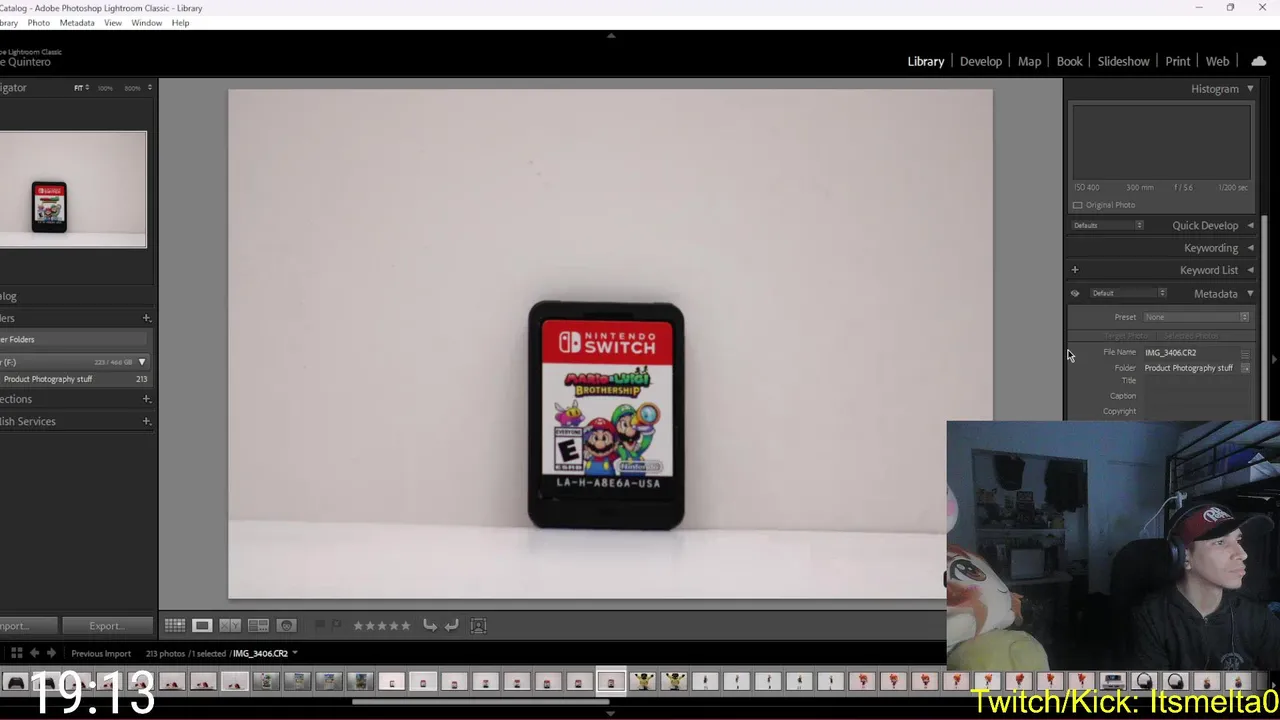
Task: Click Previous Import in filmstrip bar
Action: (101, 653)
